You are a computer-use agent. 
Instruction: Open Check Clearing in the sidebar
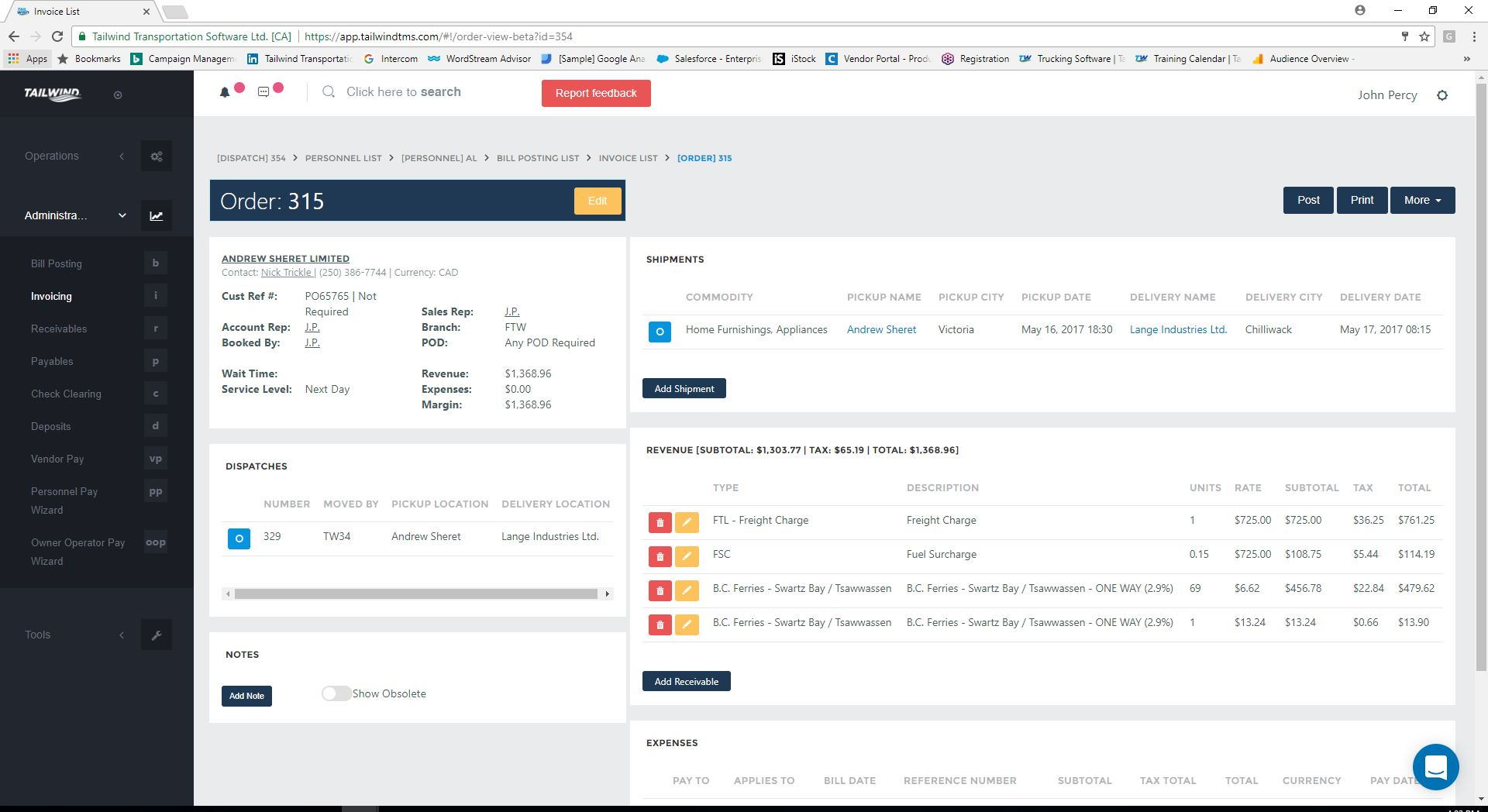[x=66, y=394]
